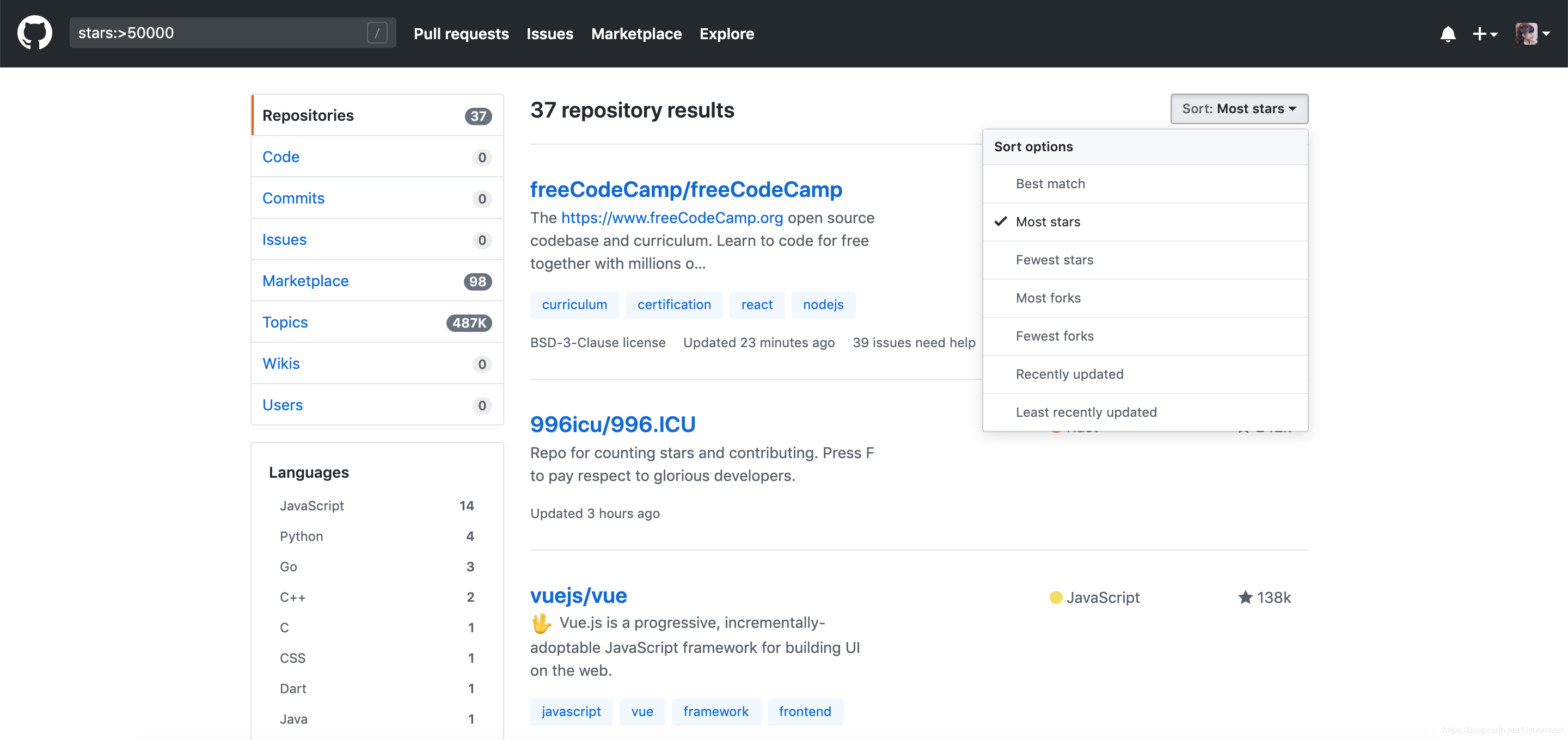The image size is (1568, 740).
Task: Click the user profile avatar icon
Action: [1527, 33]
